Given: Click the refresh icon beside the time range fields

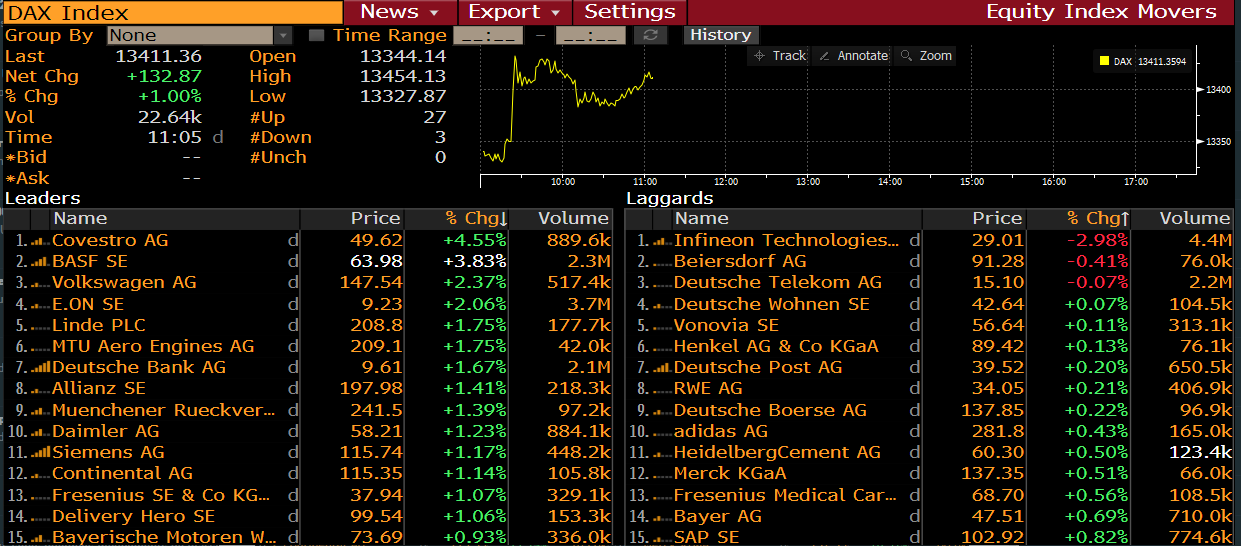Looking at the screenshot, I should pyautogui.click(x=651, y=35).
